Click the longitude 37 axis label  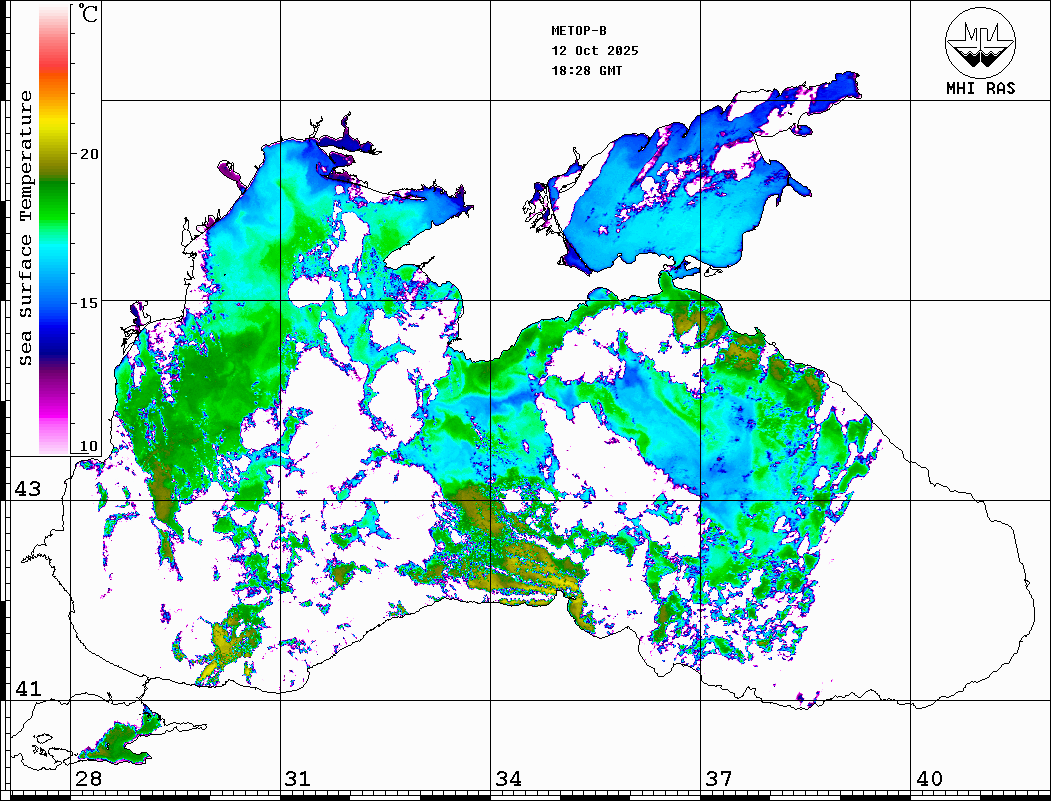click(x=718, y=779)
